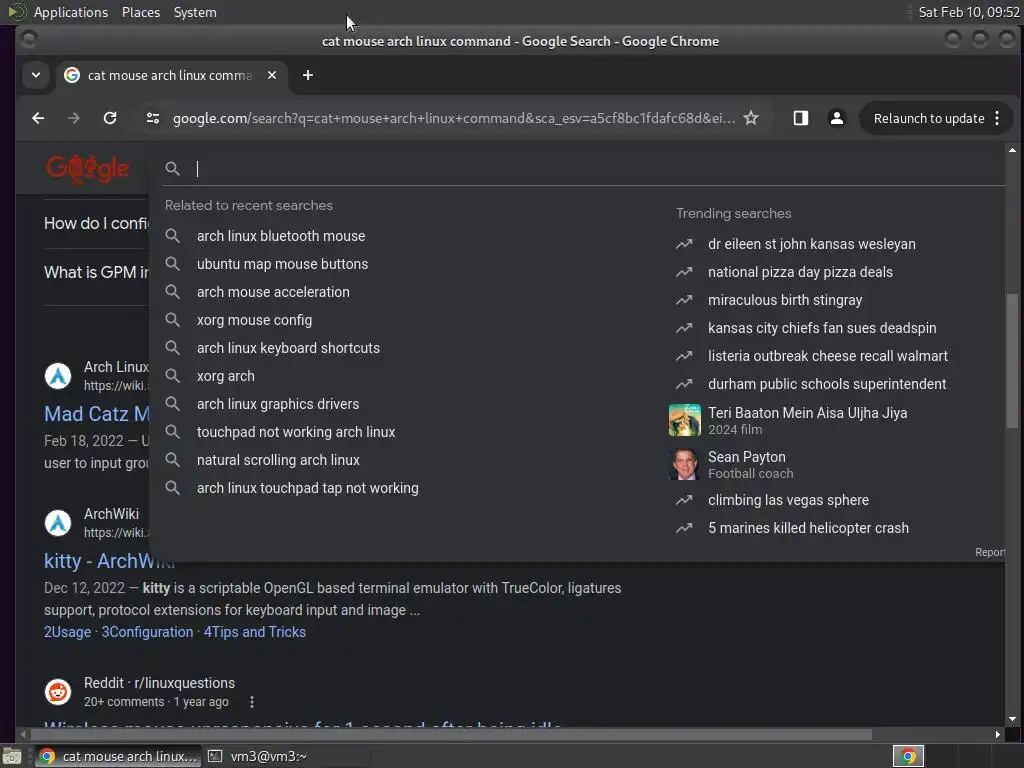Open Sean Payton football coach suggestion
The height and width of the screenshot is (768, 1024).
coord(750,464)
